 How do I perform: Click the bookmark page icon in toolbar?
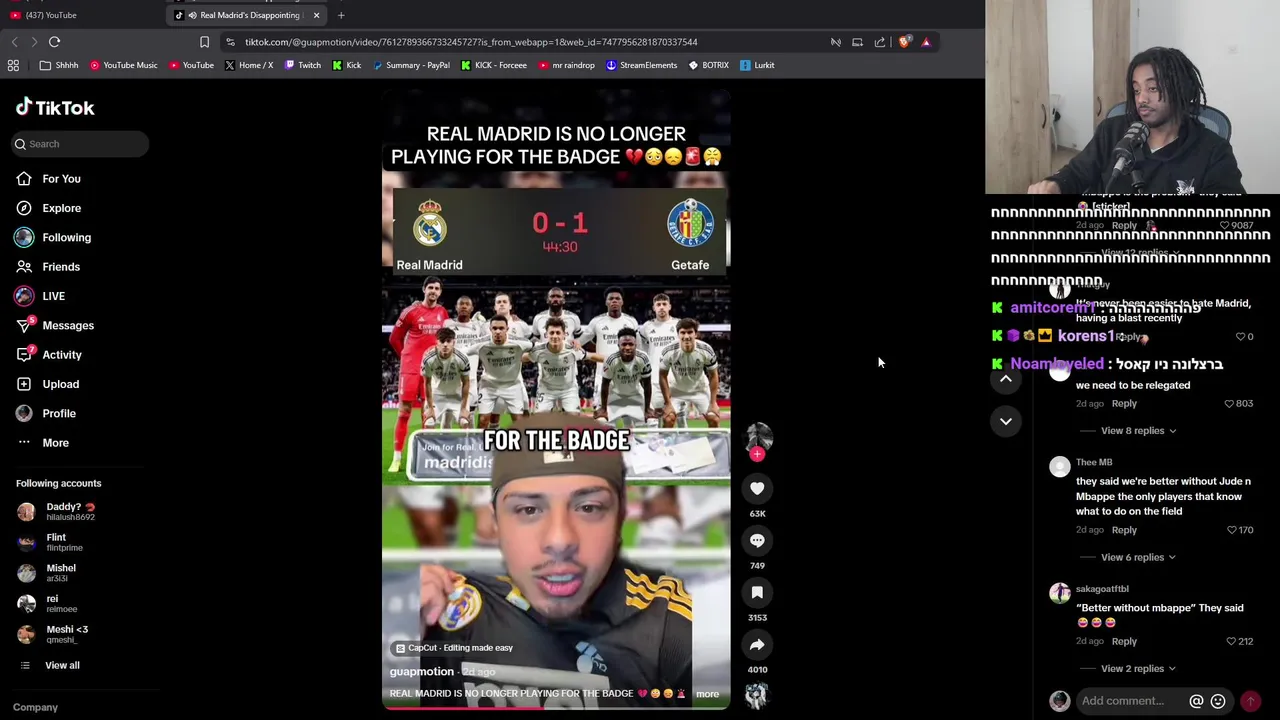click(x=204, y=42)
